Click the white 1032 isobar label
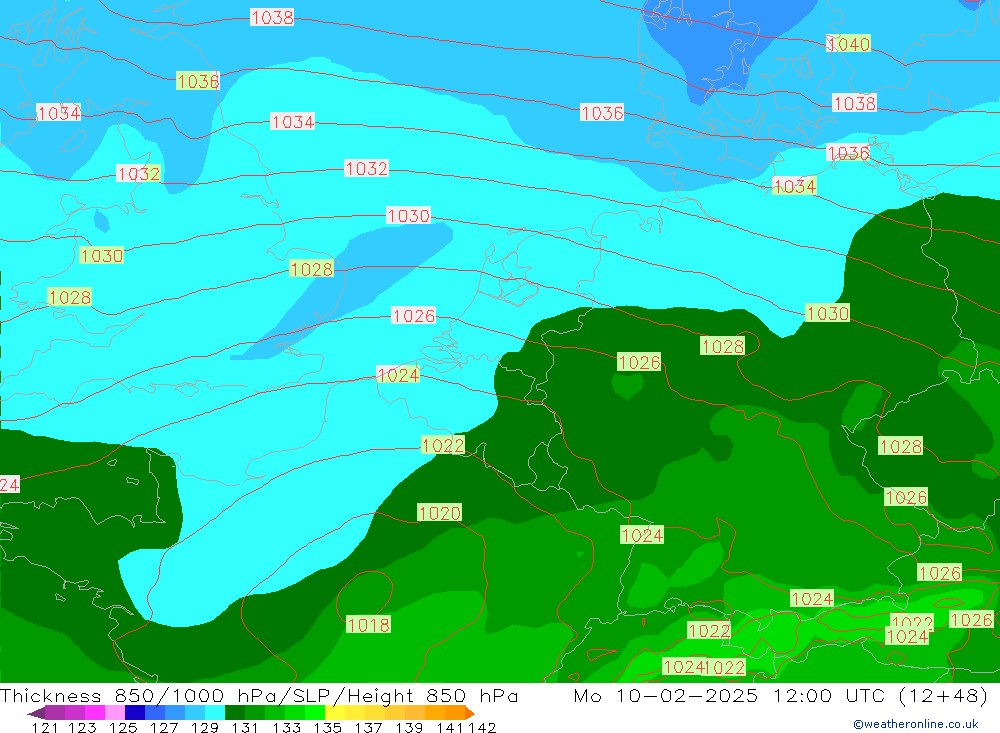Viewport: 1000px width, 733px height. pos(366,169)
